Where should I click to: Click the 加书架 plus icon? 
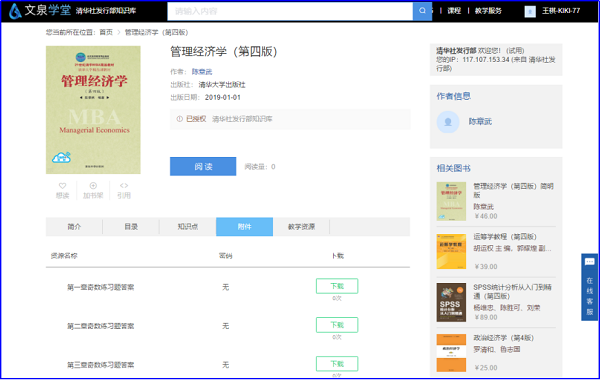[x=93, y=186]
